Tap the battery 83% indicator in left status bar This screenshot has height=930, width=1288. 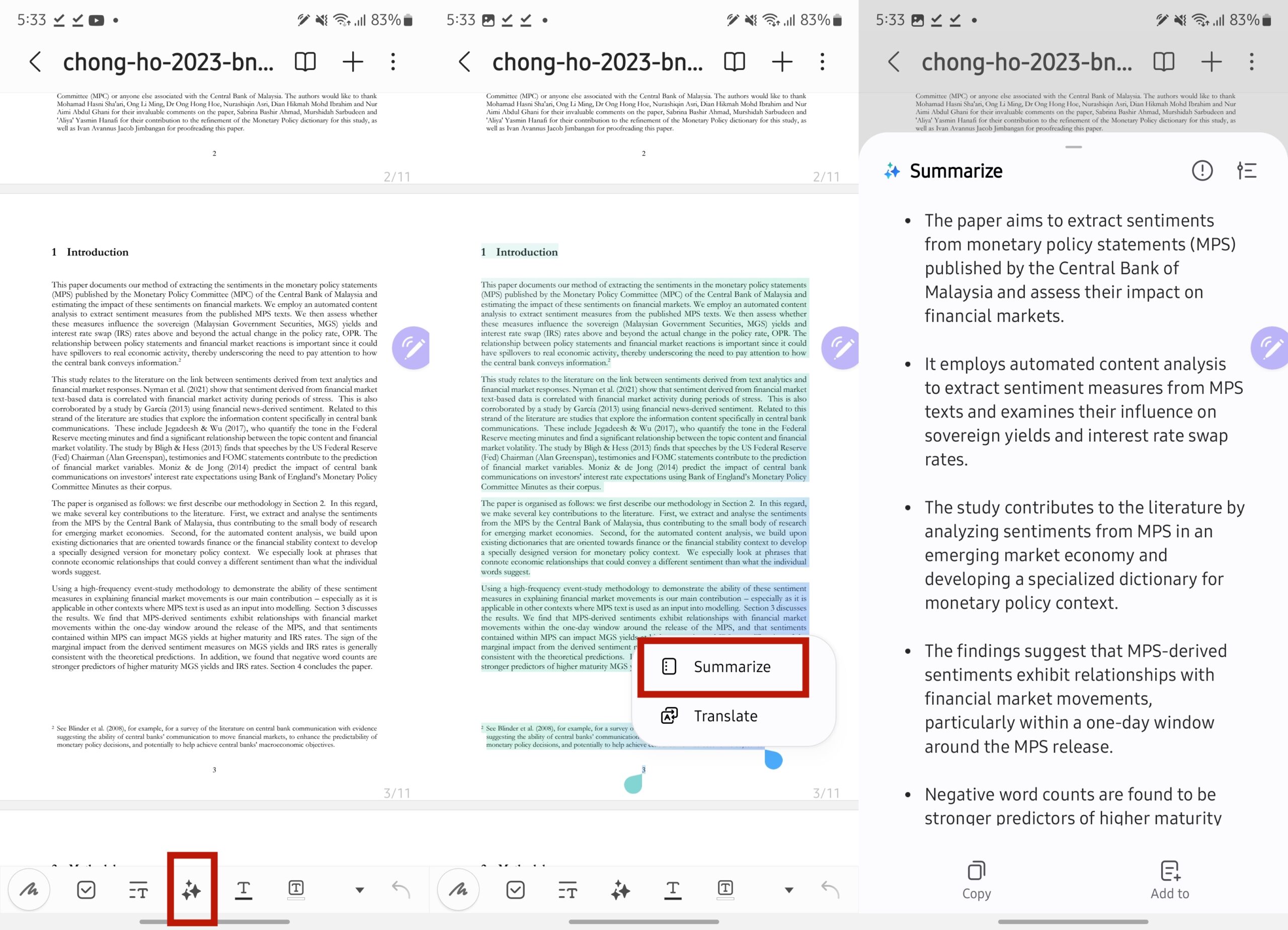click(x=392, y=21)
